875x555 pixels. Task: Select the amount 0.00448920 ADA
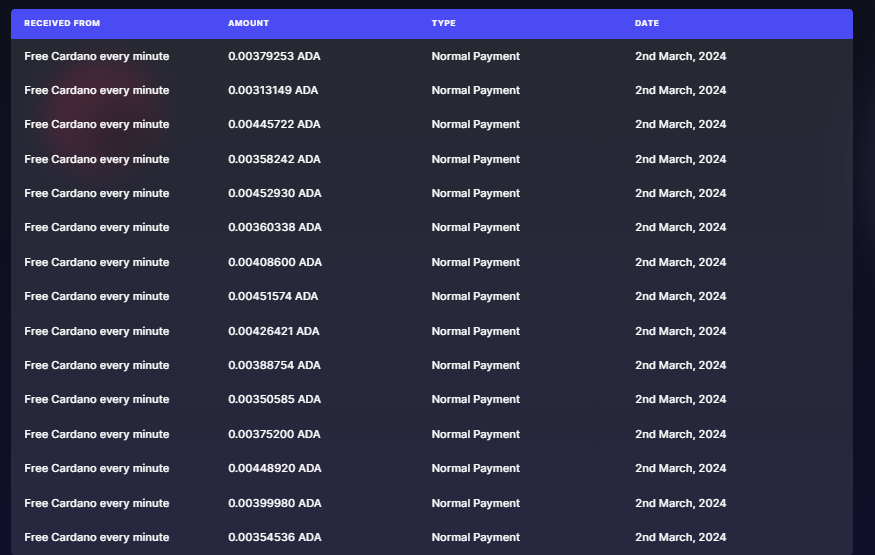[x=275, y=469]
